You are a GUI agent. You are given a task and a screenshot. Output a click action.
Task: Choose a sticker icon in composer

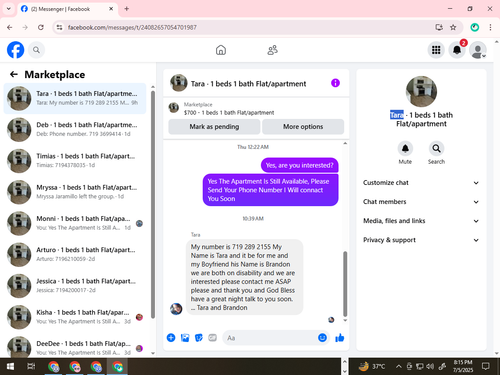pyautogui.click(x=199, y=338)
